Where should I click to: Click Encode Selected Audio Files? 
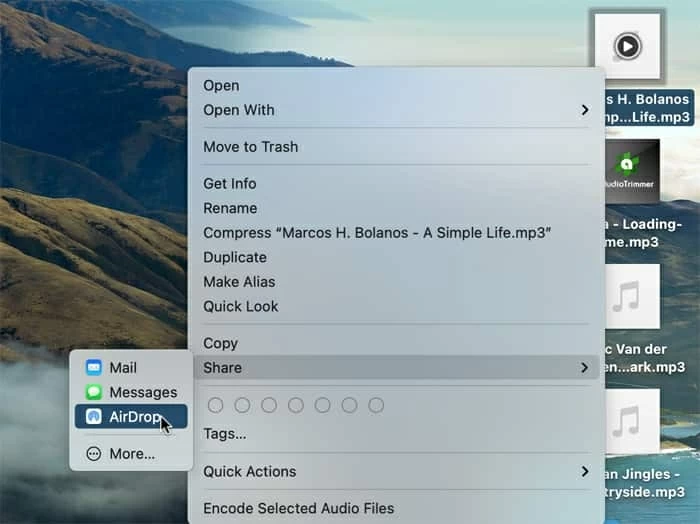pyautogui.click(x=299, y=508)
